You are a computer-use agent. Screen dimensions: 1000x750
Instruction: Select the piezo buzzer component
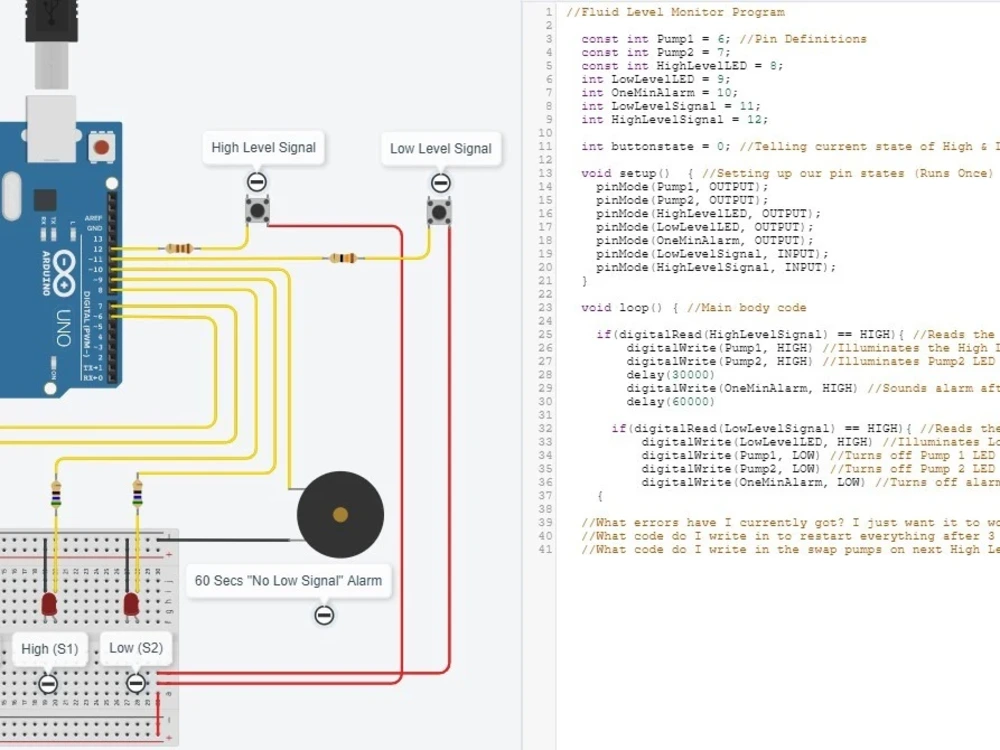pos(340,514)
